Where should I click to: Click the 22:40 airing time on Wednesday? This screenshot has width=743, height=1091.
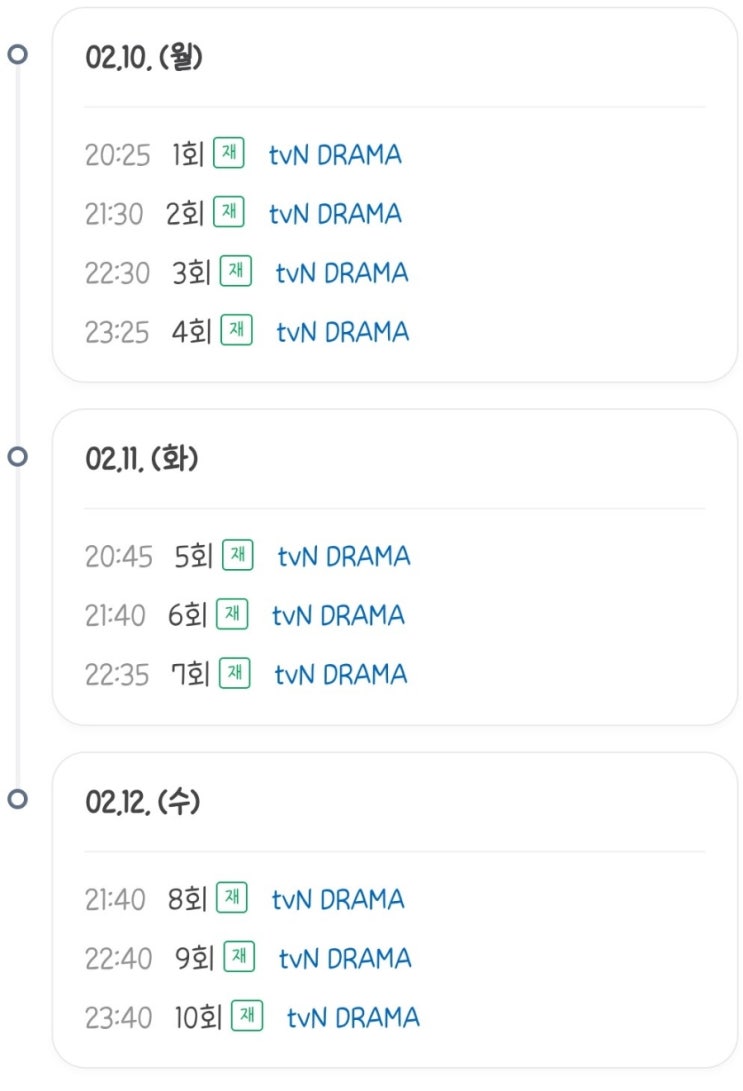(x=118, y=959)
